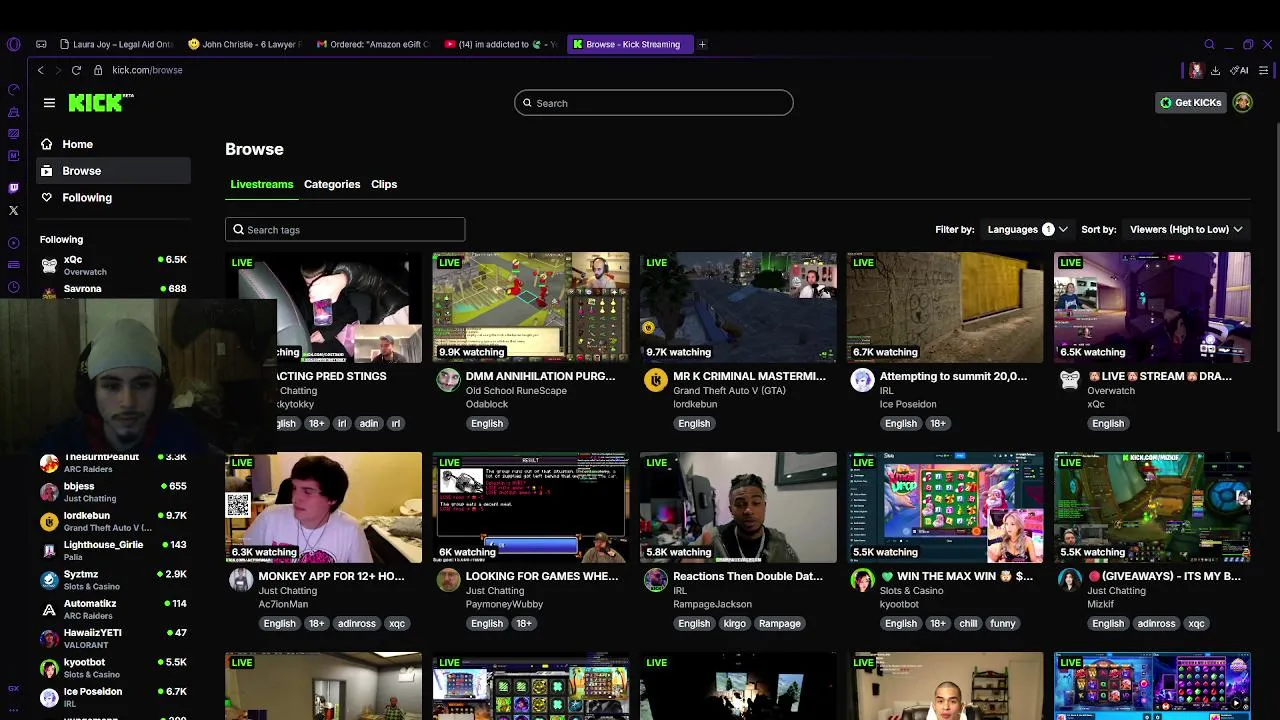The width and height of the screenshot is (1280, 720).
Task: Open kyootbot in the Following list
Action: click(x=113, y=668)
